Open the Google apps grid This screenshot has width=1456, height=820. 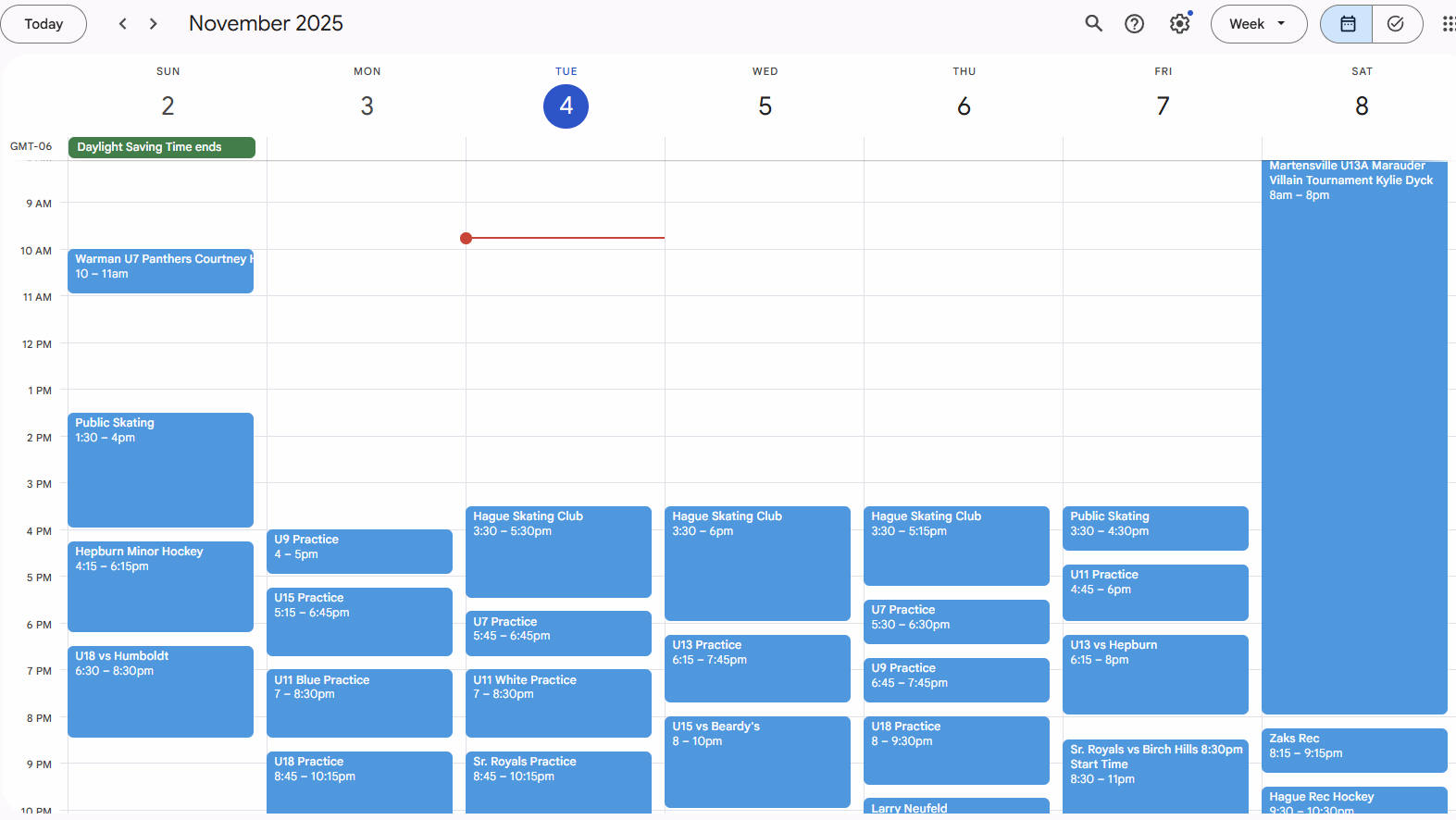click(x=1448, y=24)
